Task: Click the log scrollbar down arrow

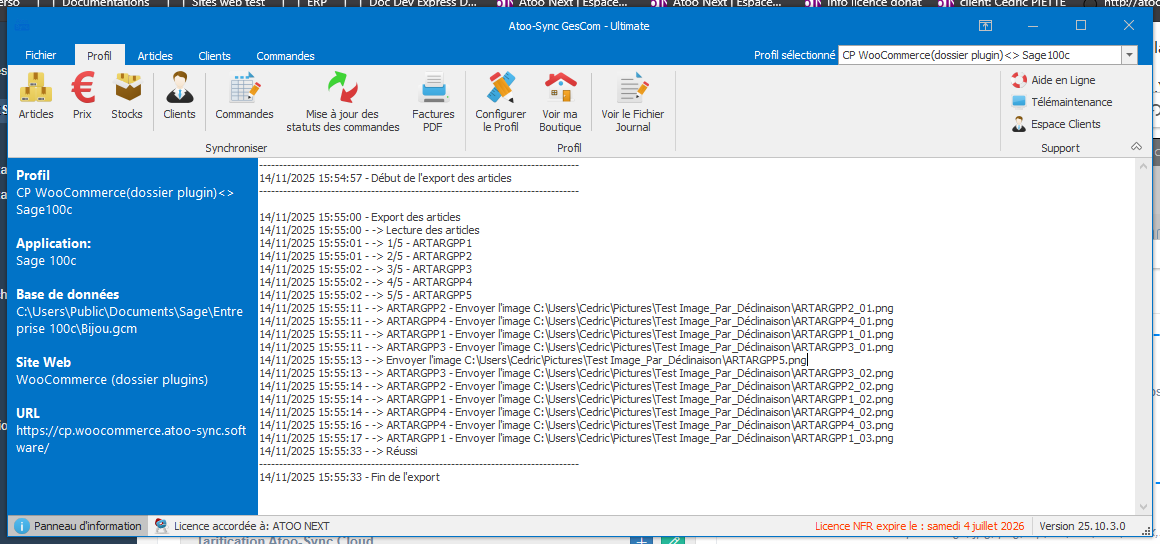Action: [1143, 508]
